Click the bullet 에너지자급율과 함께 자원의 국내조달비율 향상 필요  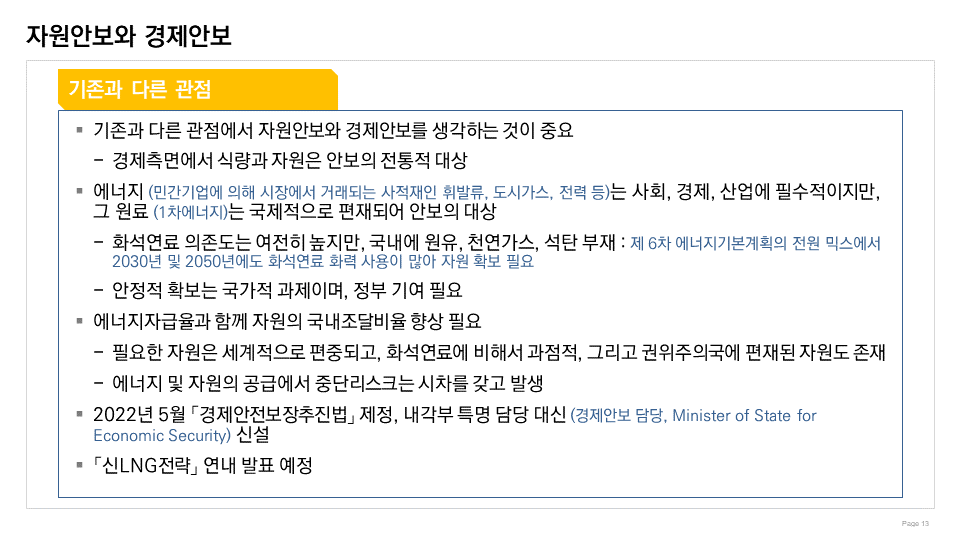click(287, 322)
